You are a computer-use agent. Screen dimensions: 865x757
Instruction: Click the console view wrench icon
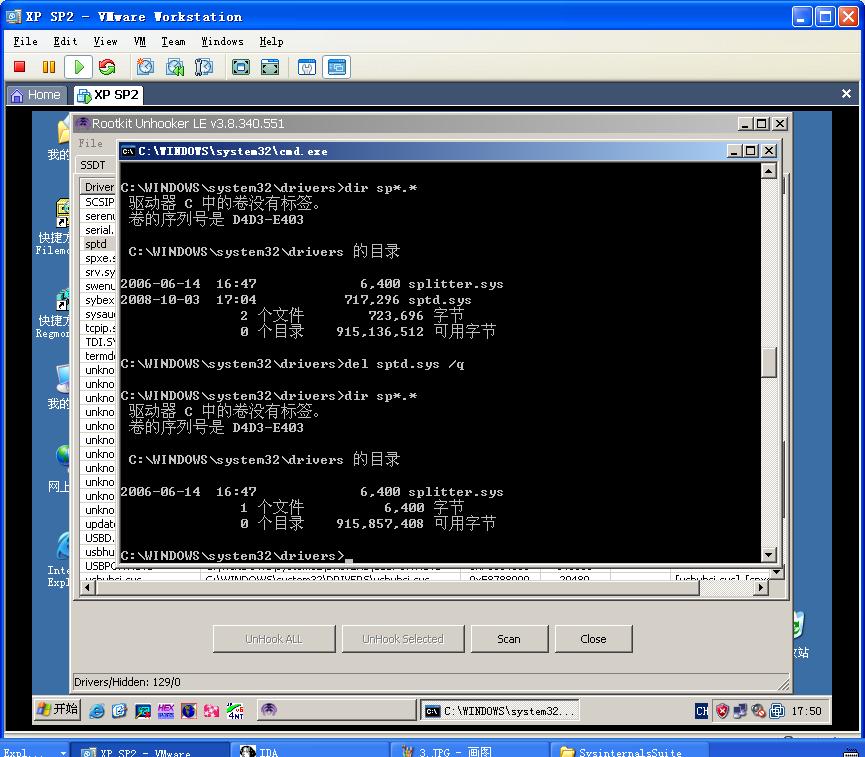tap(307, 67)
